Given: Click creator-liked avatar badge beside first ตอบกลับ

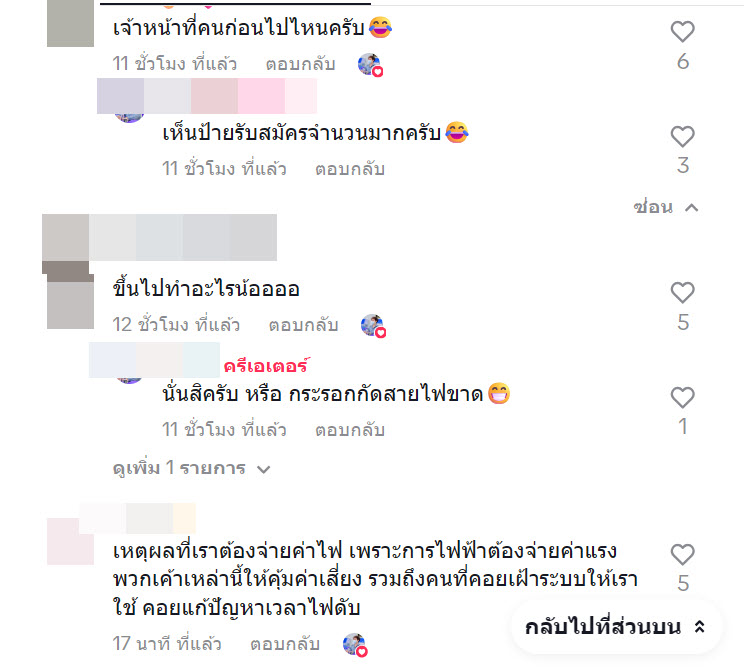Looking at the screenshot, I should (370, 65).
